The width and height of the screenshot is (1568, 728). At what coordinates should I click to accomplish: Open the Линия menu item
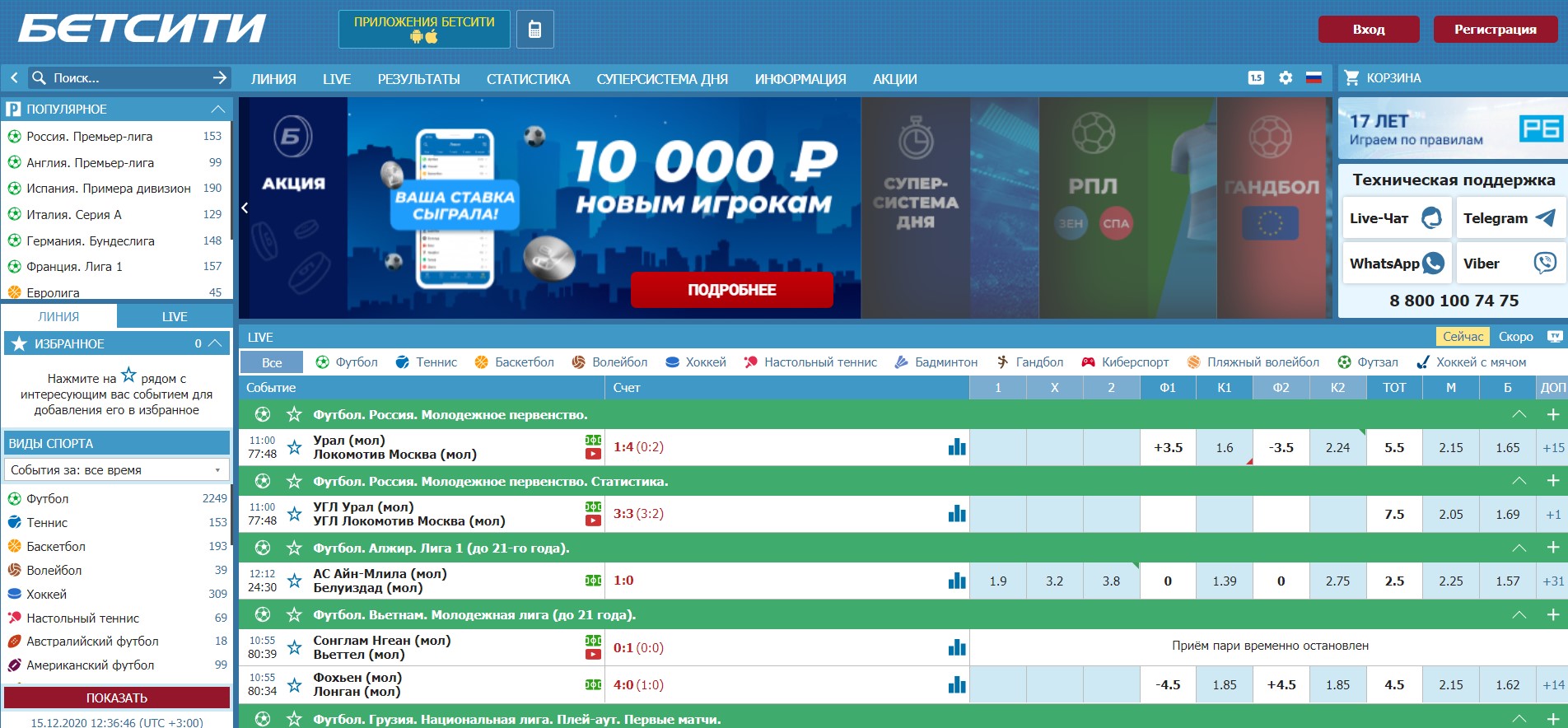pos(273,79)
